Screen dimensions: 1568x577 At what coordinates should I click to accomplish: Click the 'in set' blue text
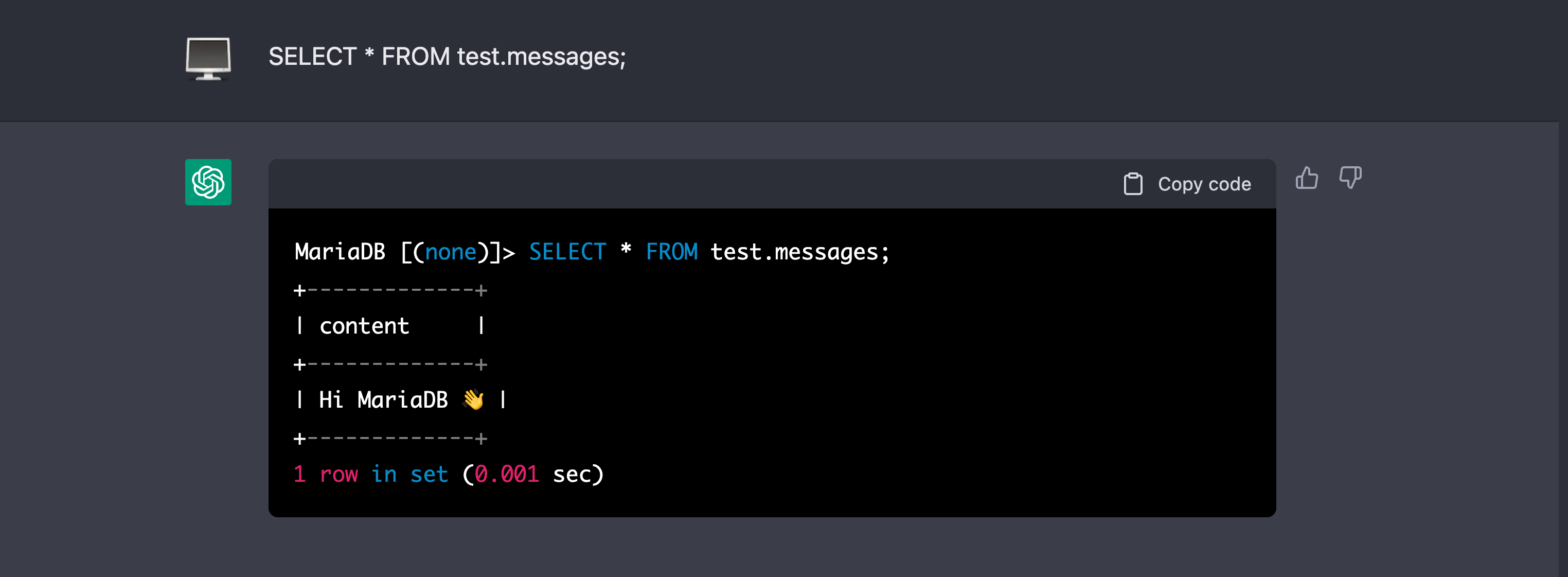coord(409,474)
